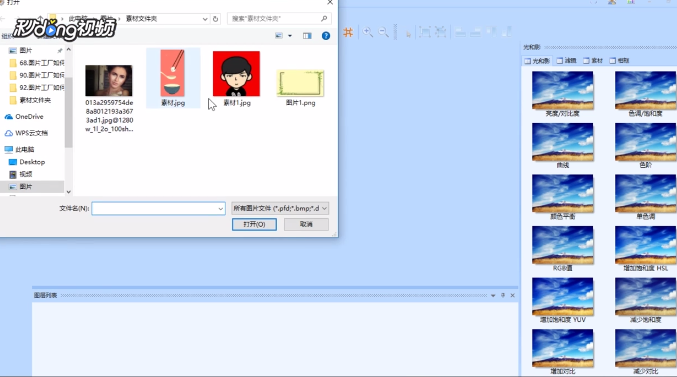Select the 素材.jpg chopsticks bowl image
This screenshot has width=677, height=377.
(x=173, y=78)
